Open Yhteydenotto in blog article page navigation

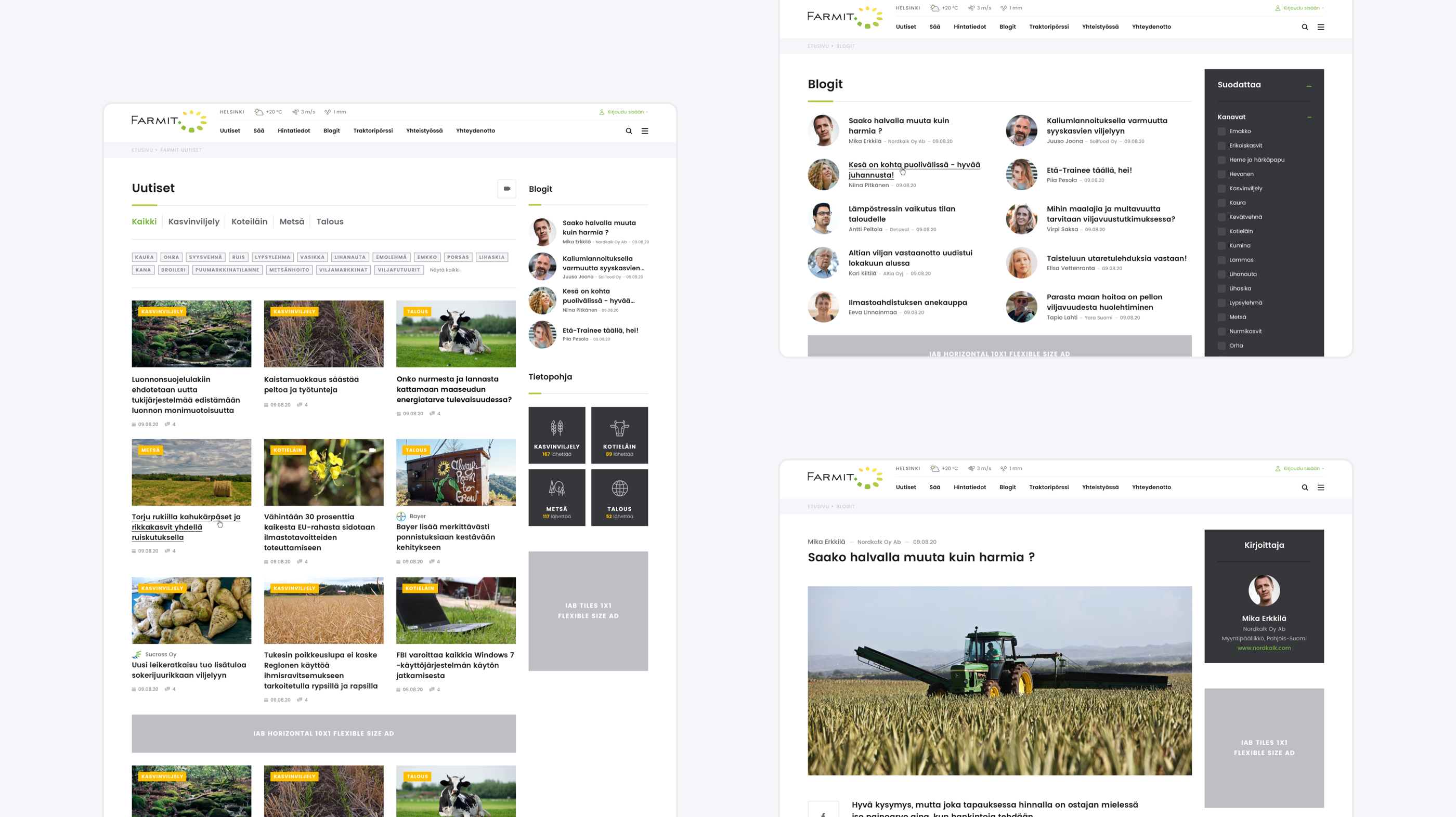1151,487
